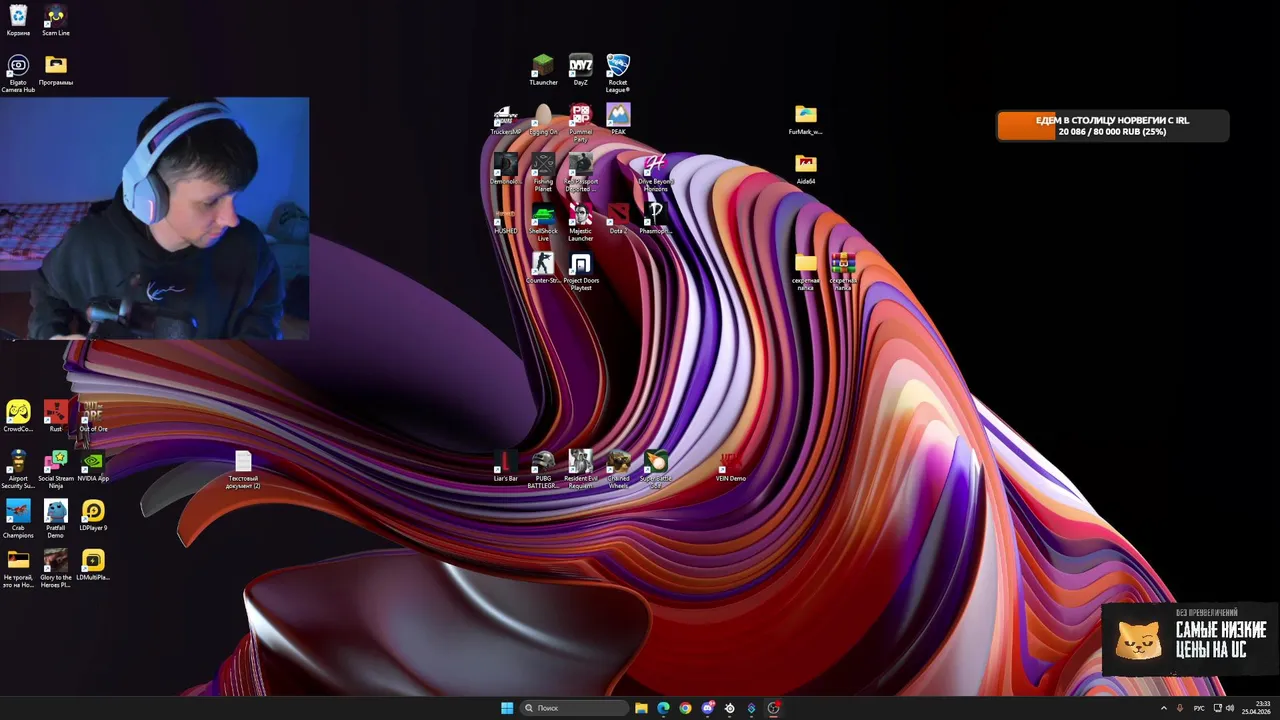
Task: Select the Red Passport Deported shortcut
Action: pos(581,172)
